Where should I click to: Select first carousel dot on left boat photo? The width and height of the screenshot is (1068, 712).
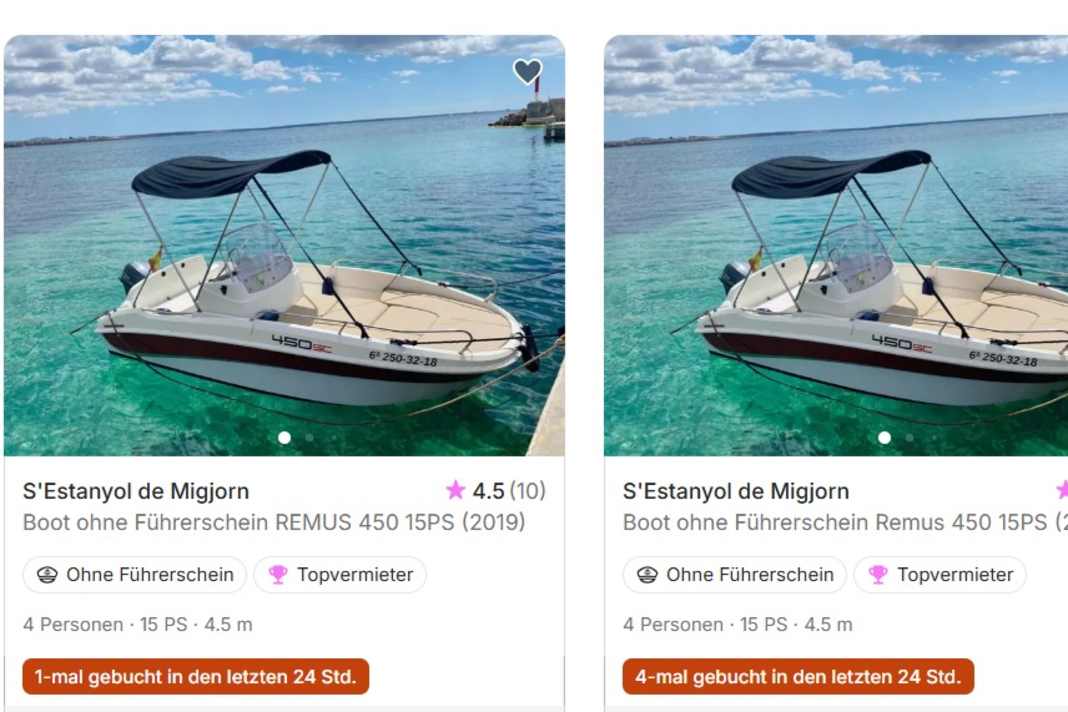[x=285, y=437]
